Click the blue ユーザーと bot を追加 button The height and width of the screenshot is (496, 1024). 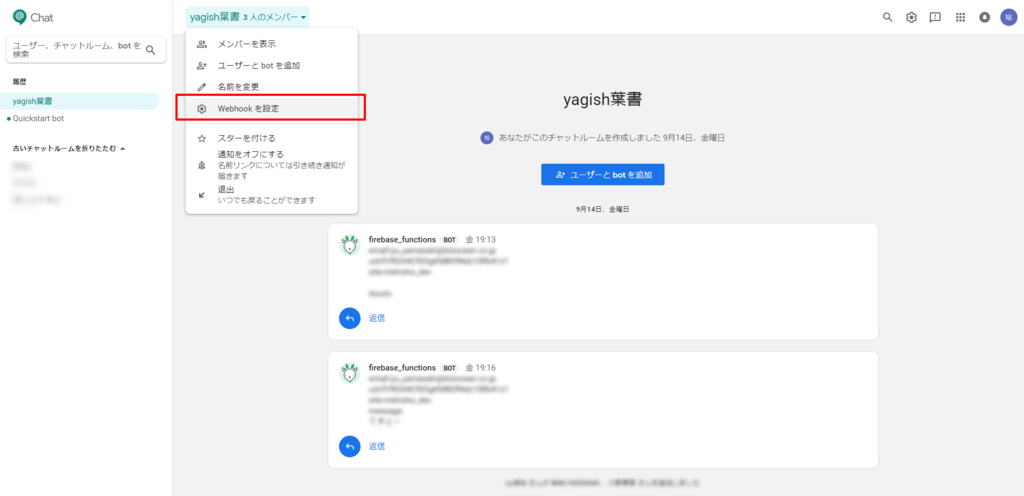[603, 174]
